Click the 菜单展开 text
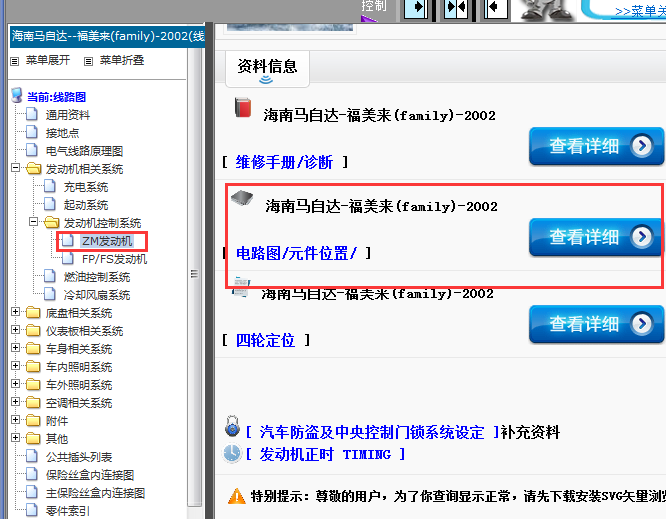Screen dimensions: 666x519 (48, 60)
